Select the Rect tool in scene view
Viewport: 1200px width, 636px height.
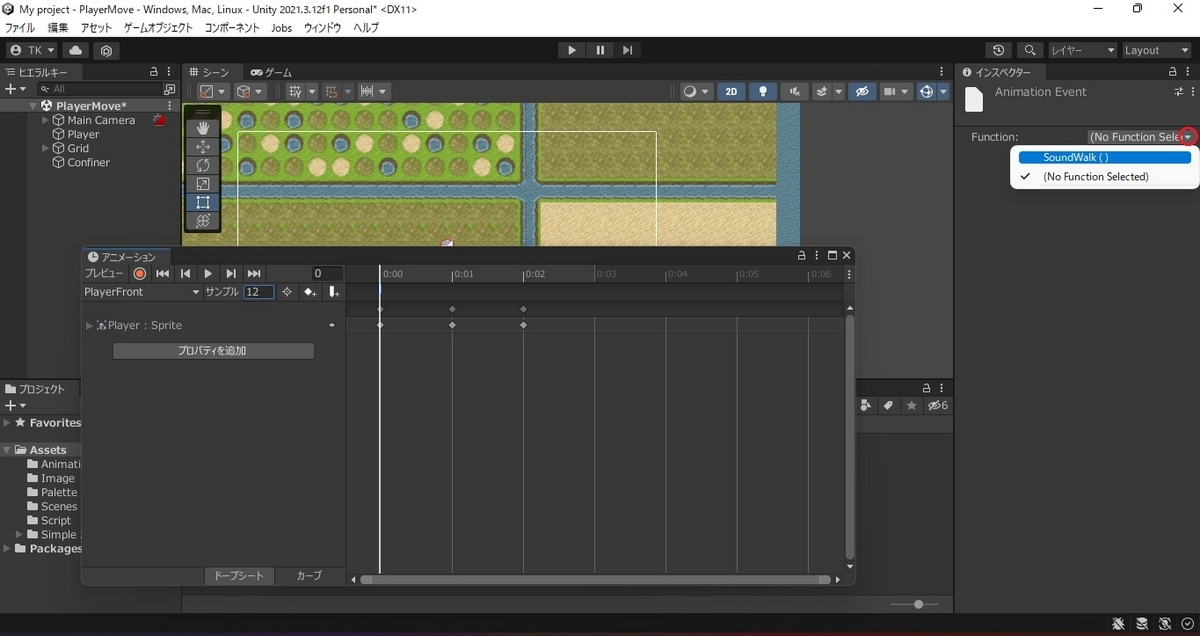(203, 202)
